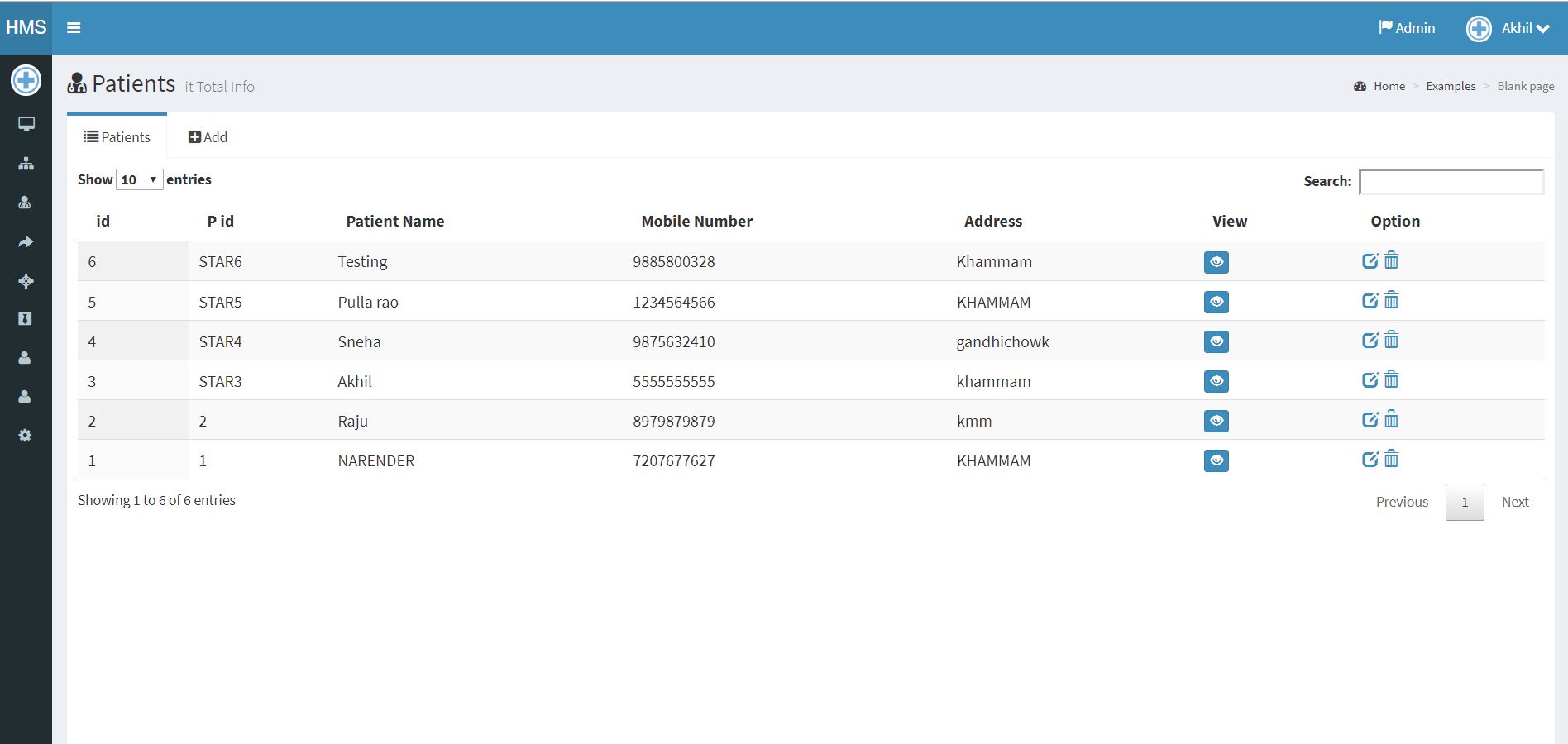1568x744 pixels.
Task: Go to Next page of entries
Action: (x=1514, y=502)
